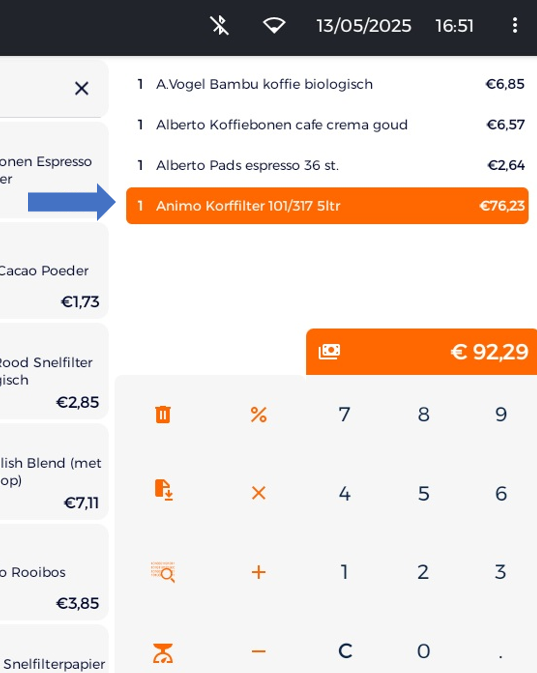
Task: Tap keypad digit 7
Action: tap(344, 415)
